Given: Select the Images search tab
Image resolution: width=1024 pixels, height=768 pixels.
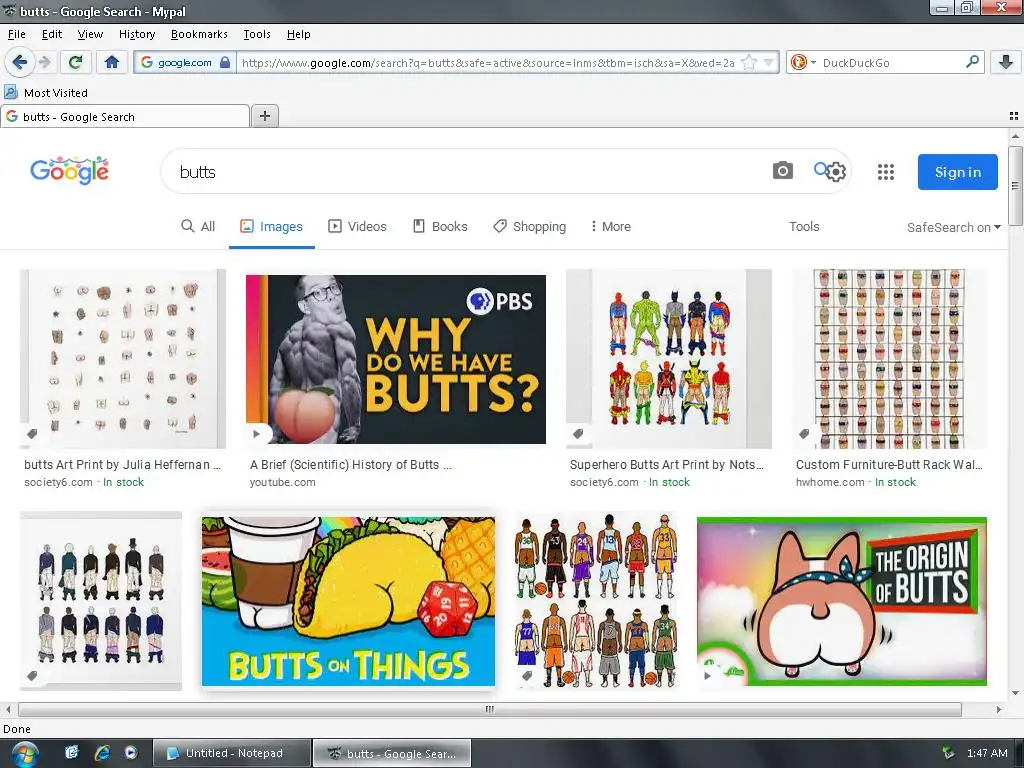Looking at the screenshot, I should point(272,226).
